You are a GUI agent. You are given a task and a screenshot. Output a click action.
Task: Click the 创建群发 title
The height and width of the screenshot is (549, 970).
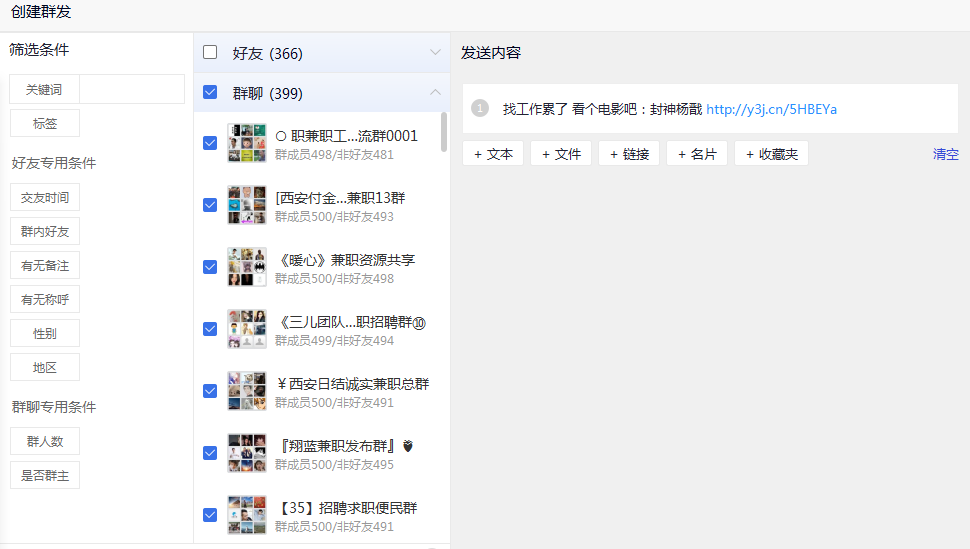tap(41, 11)
